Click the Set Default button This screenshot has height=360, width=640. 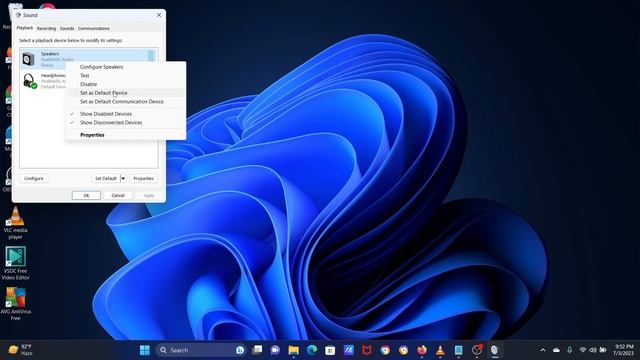[106, 178]
